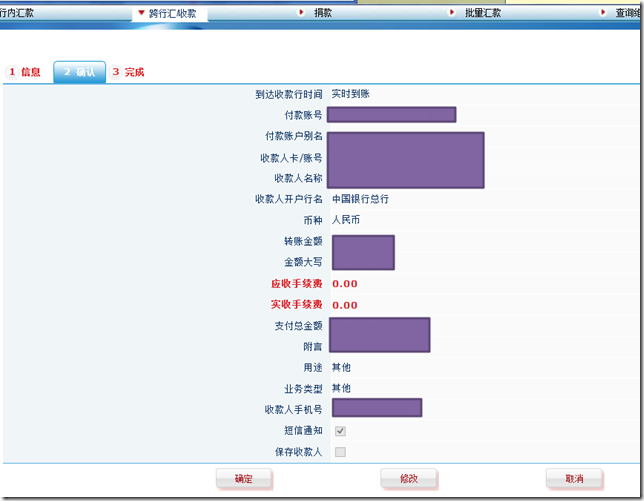The width and height of the screenshot is (644, 501).
Task: Click the 收款人手机号 label
Action: pos(294,410)
